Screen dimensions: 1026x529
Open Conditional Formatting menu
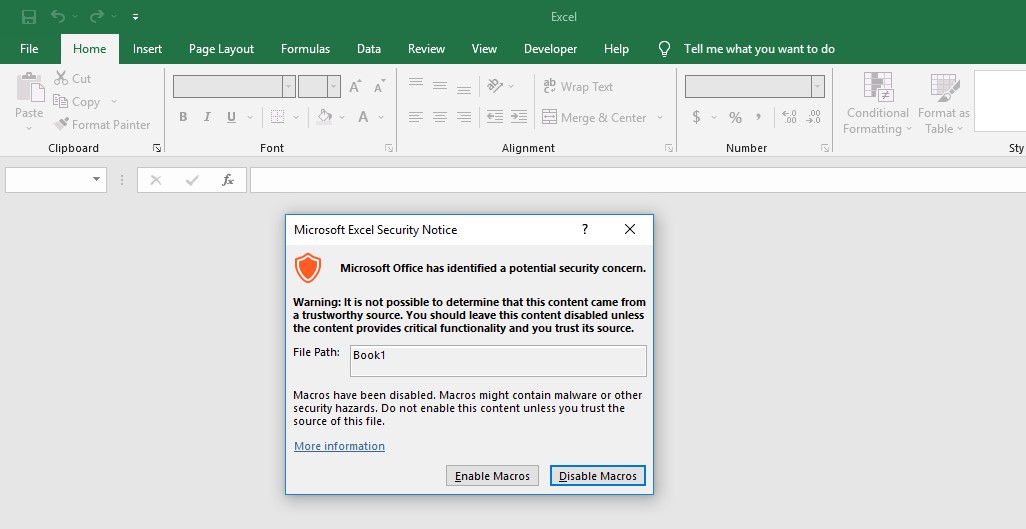[877, 103]
